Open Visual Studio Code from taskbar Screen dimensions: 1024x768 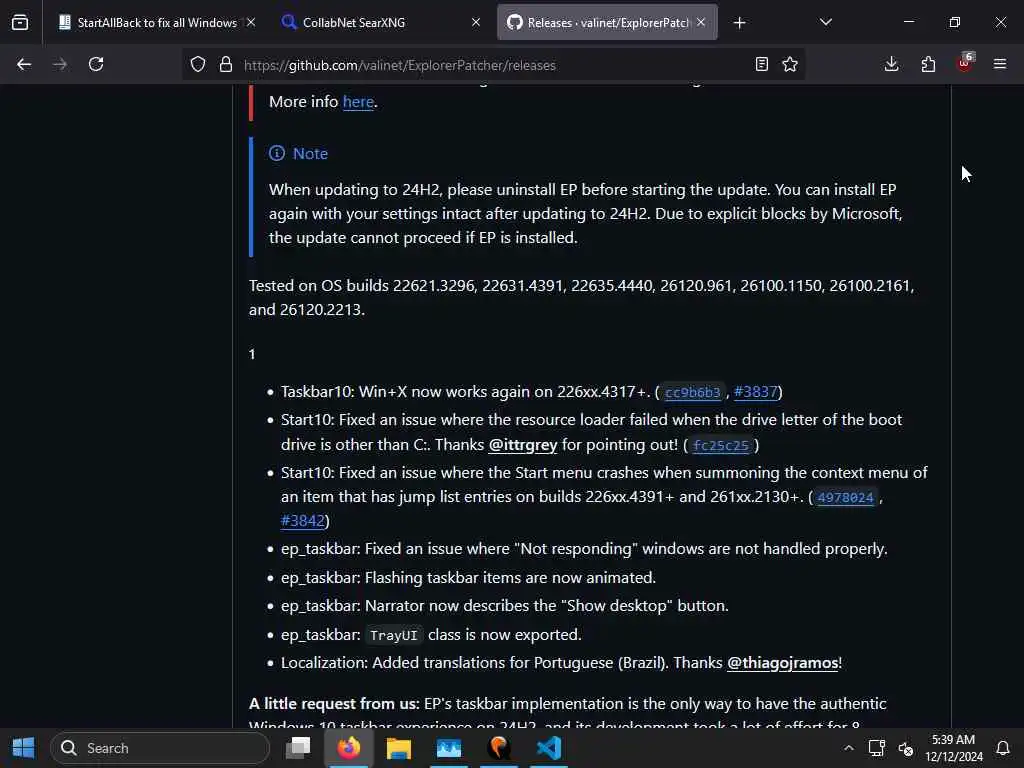click(549, 748)
